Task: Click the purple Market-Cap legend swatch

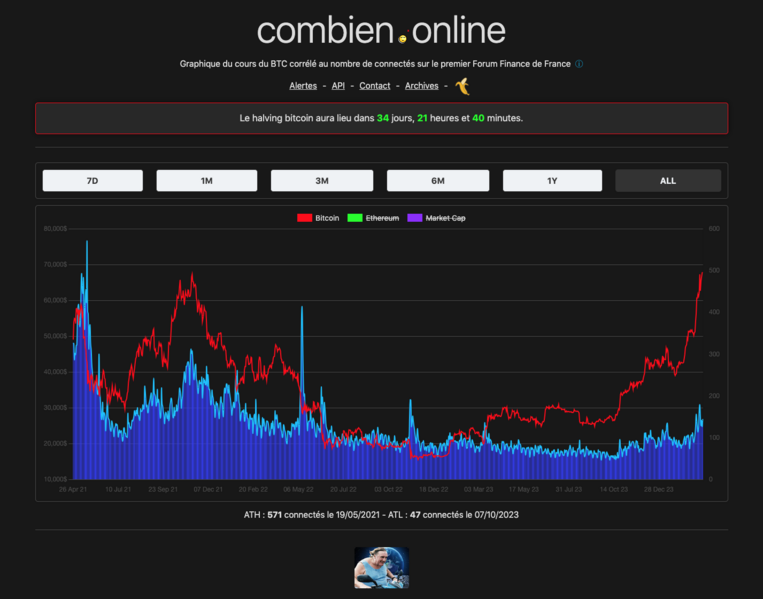Action: pyautogui.click(x=415, y=218)
